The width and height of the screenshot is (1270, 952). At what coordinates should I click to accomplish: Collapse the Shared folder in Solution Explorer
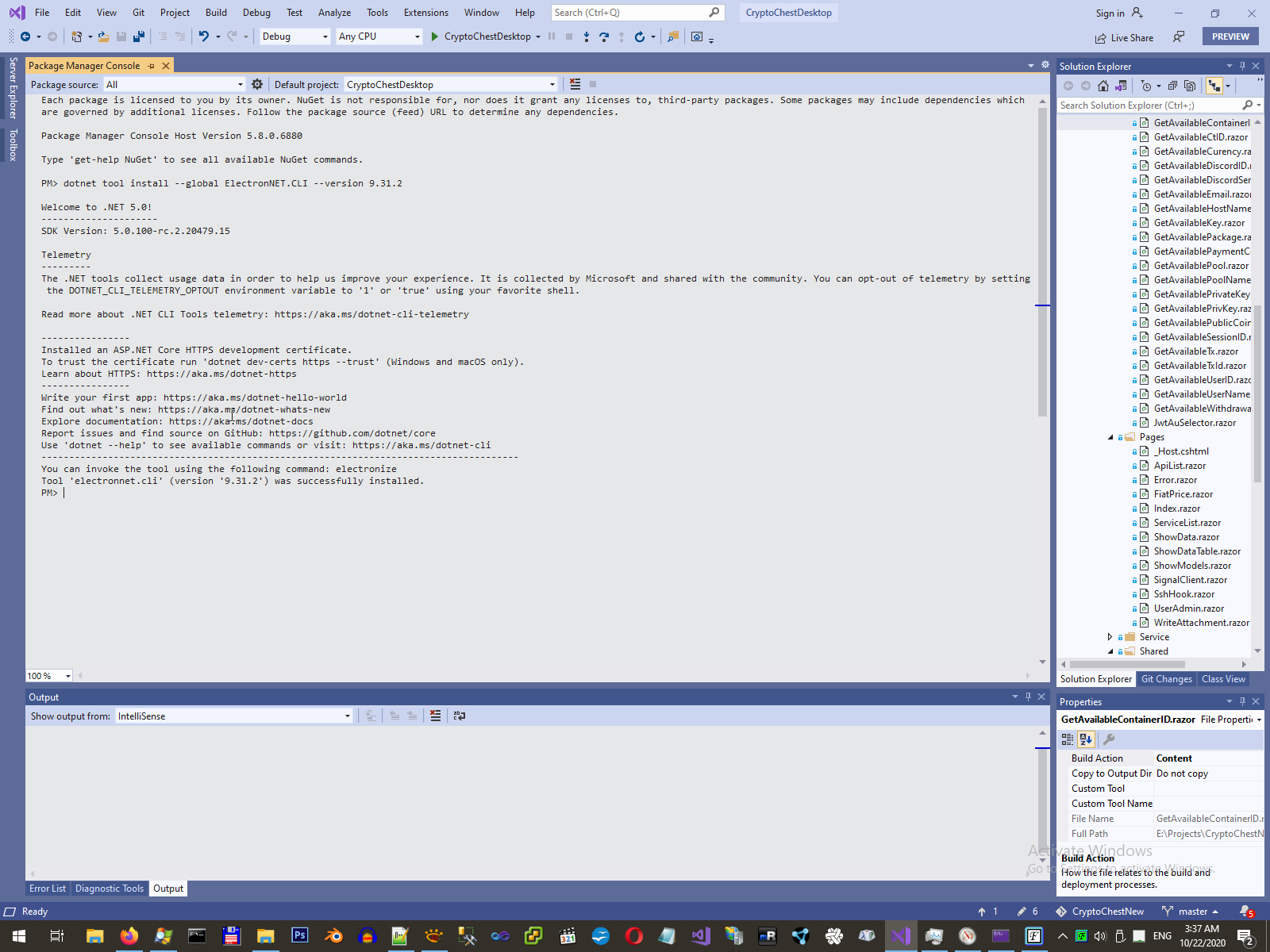point(1110,651)
